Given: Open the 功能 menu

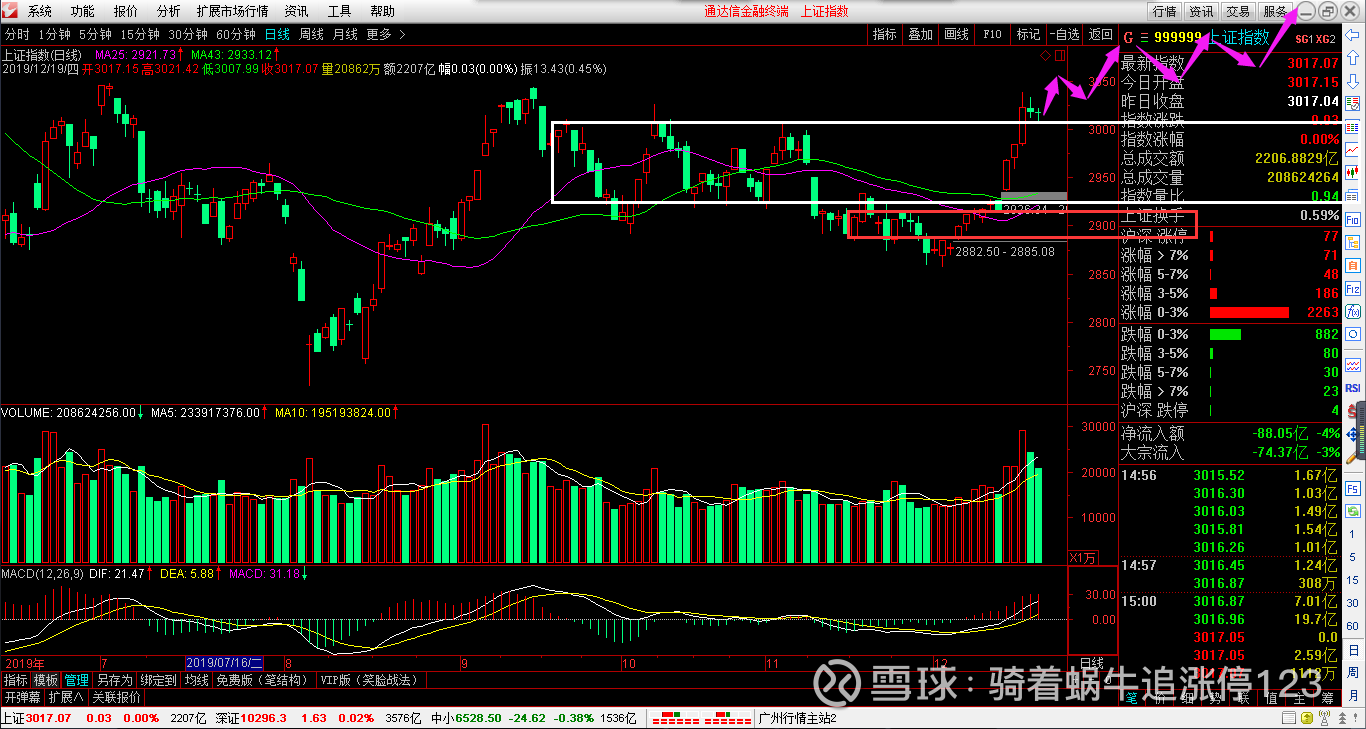Looking at the screenshot, I should tap(83, 11).
